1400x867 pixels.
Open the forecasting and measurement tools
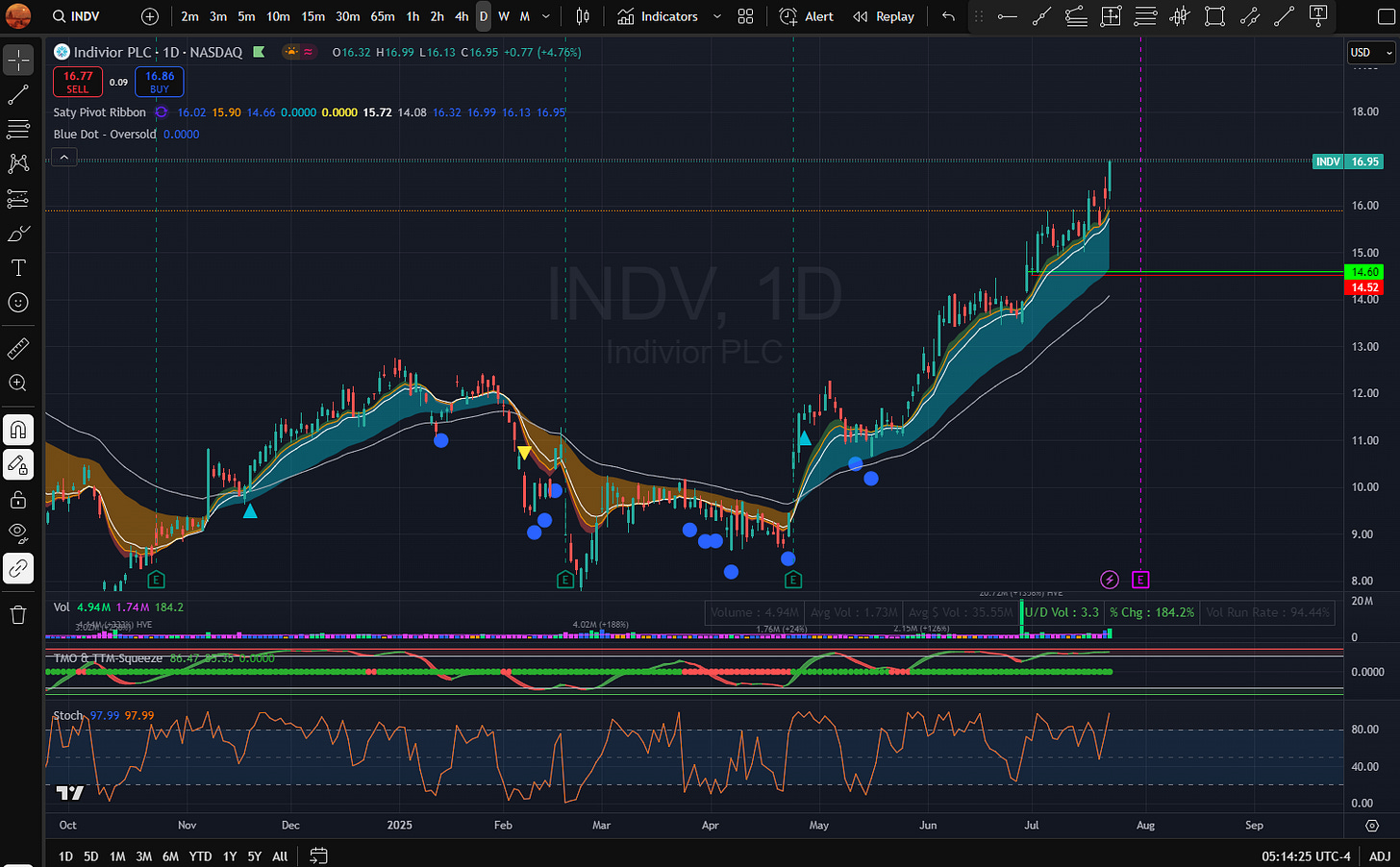18,198
